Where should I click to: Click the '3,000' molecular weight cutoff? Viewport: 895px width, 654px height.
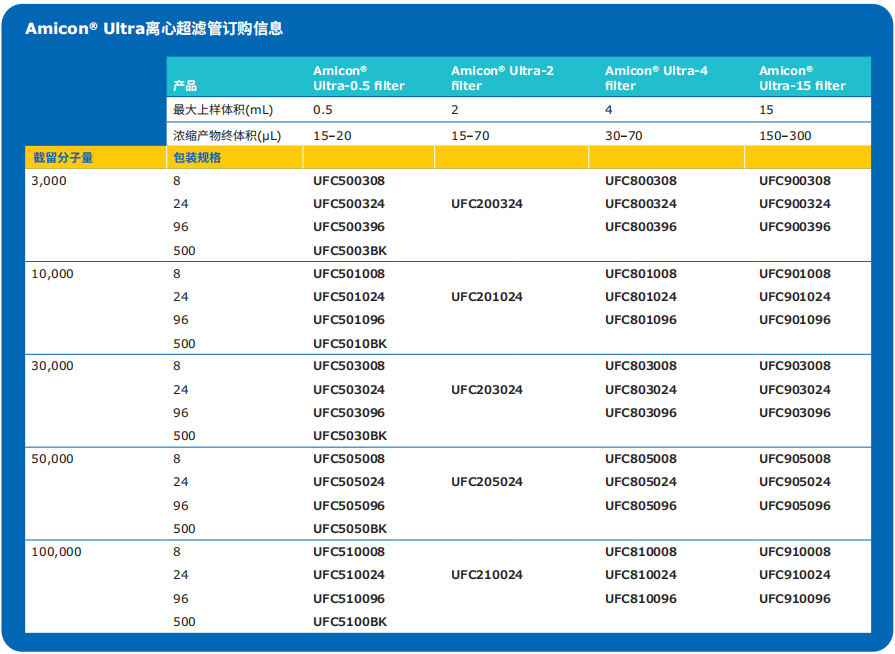pos(49,181)
